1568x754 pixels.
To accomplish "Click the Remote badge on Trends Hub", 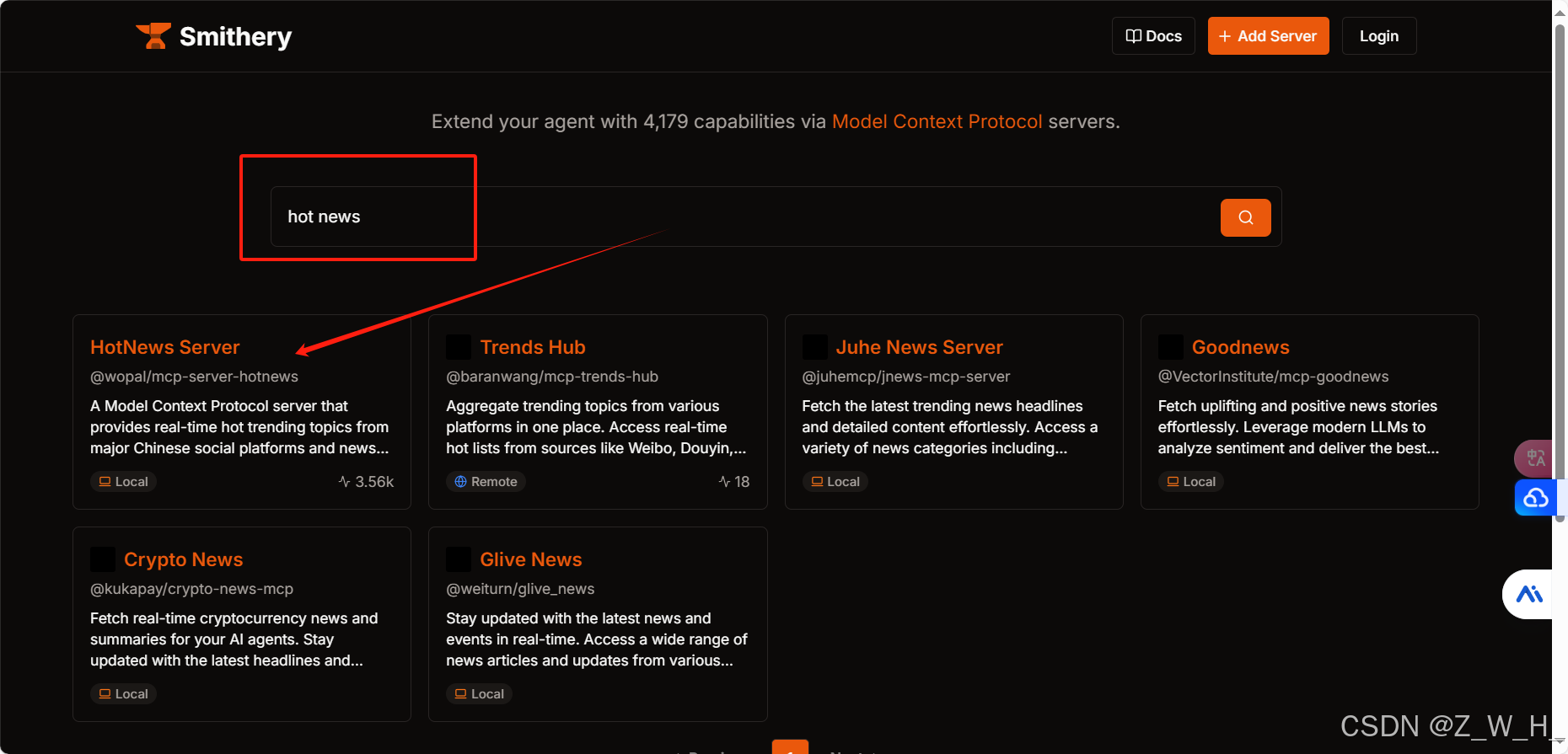I will coord(486,482).
